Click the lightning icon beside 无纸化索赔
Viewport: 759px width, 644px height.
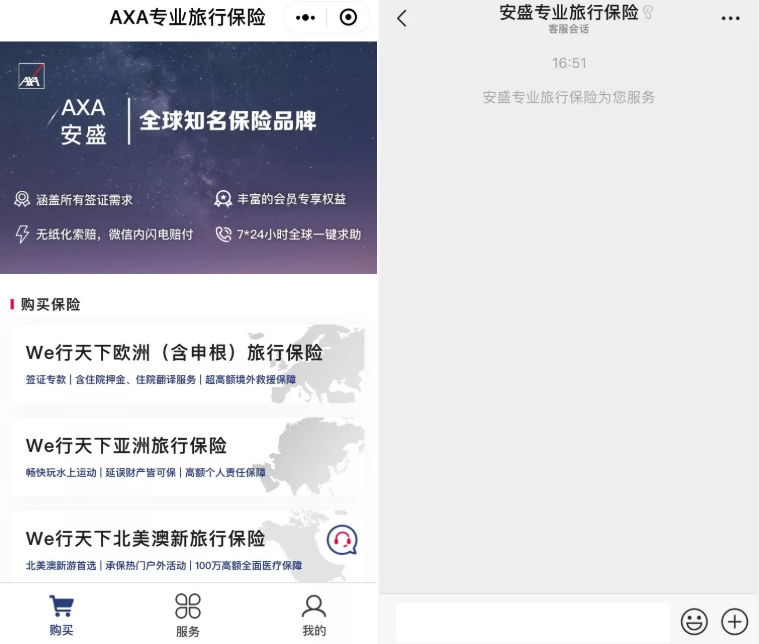[22, 234]
